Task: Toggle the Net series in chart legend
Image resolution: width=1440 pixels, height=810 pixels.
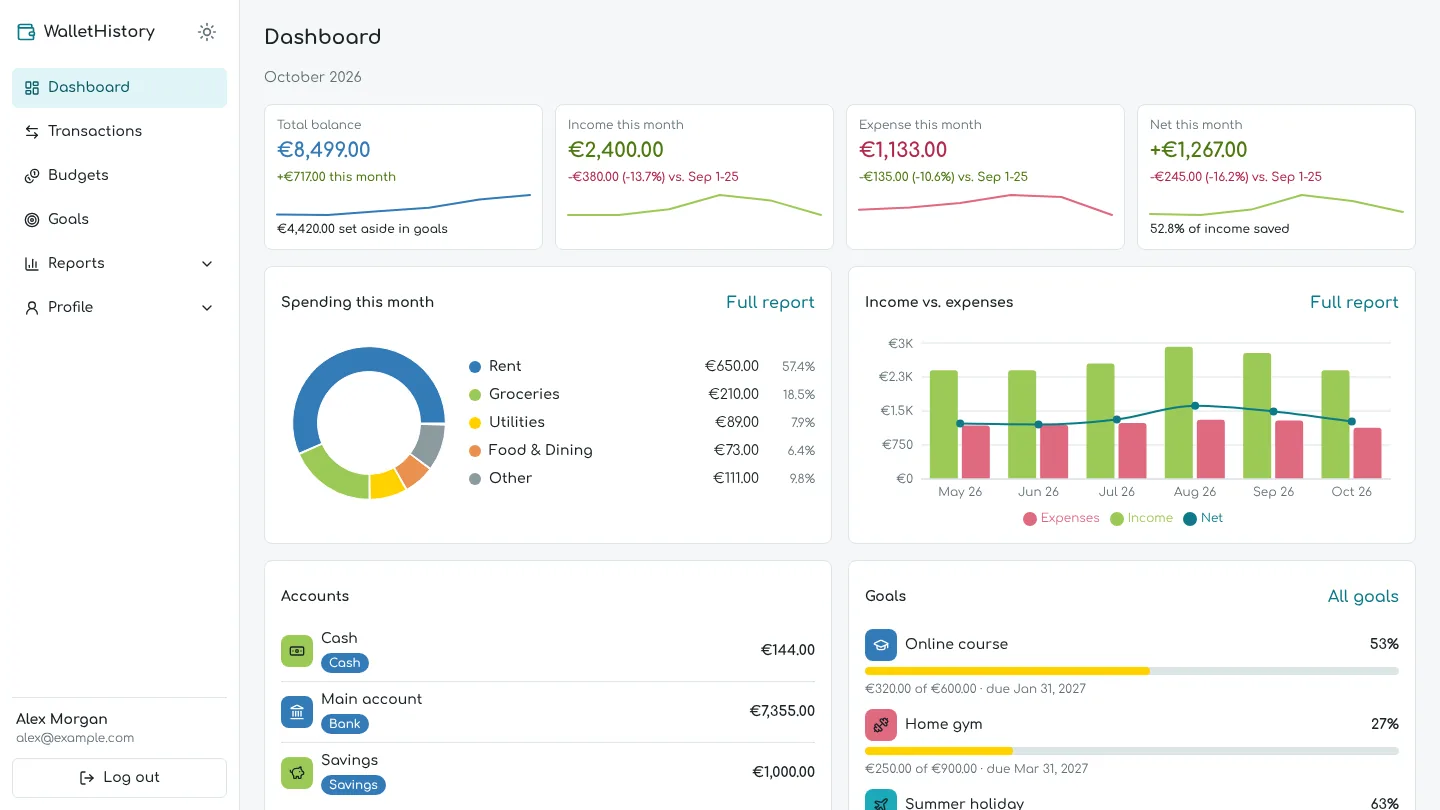Action: pyautogui.click(x=1203, y=519)
